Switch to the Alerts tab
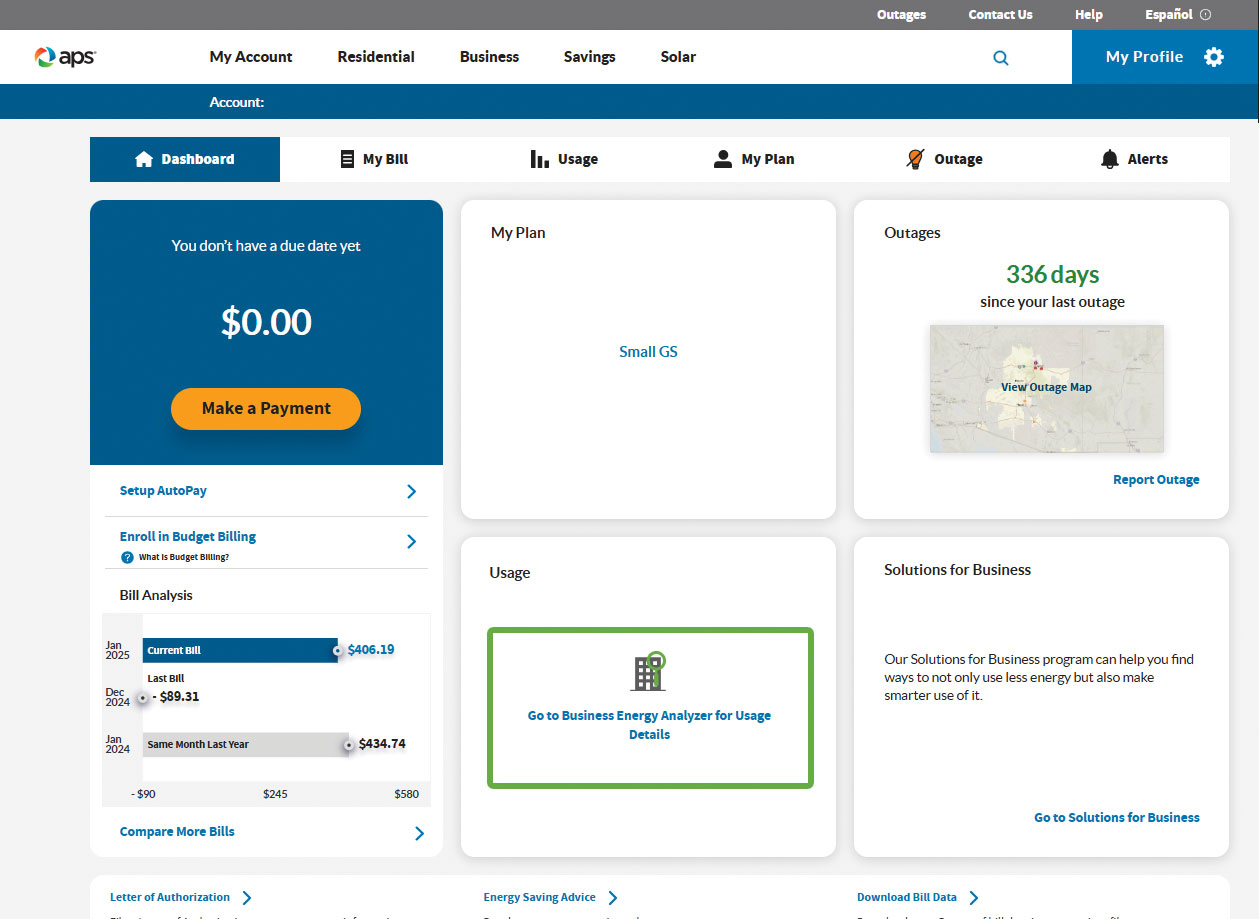 click(x=1134, y=159)
